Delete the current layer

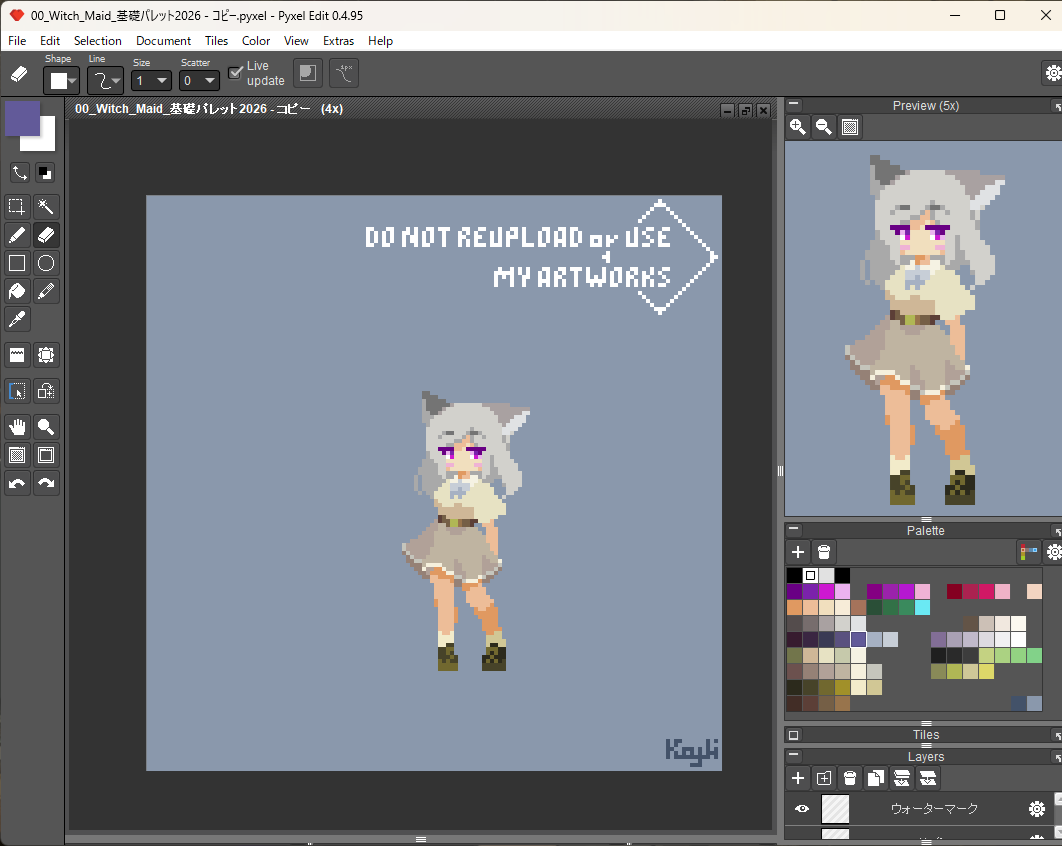[849, 778]
